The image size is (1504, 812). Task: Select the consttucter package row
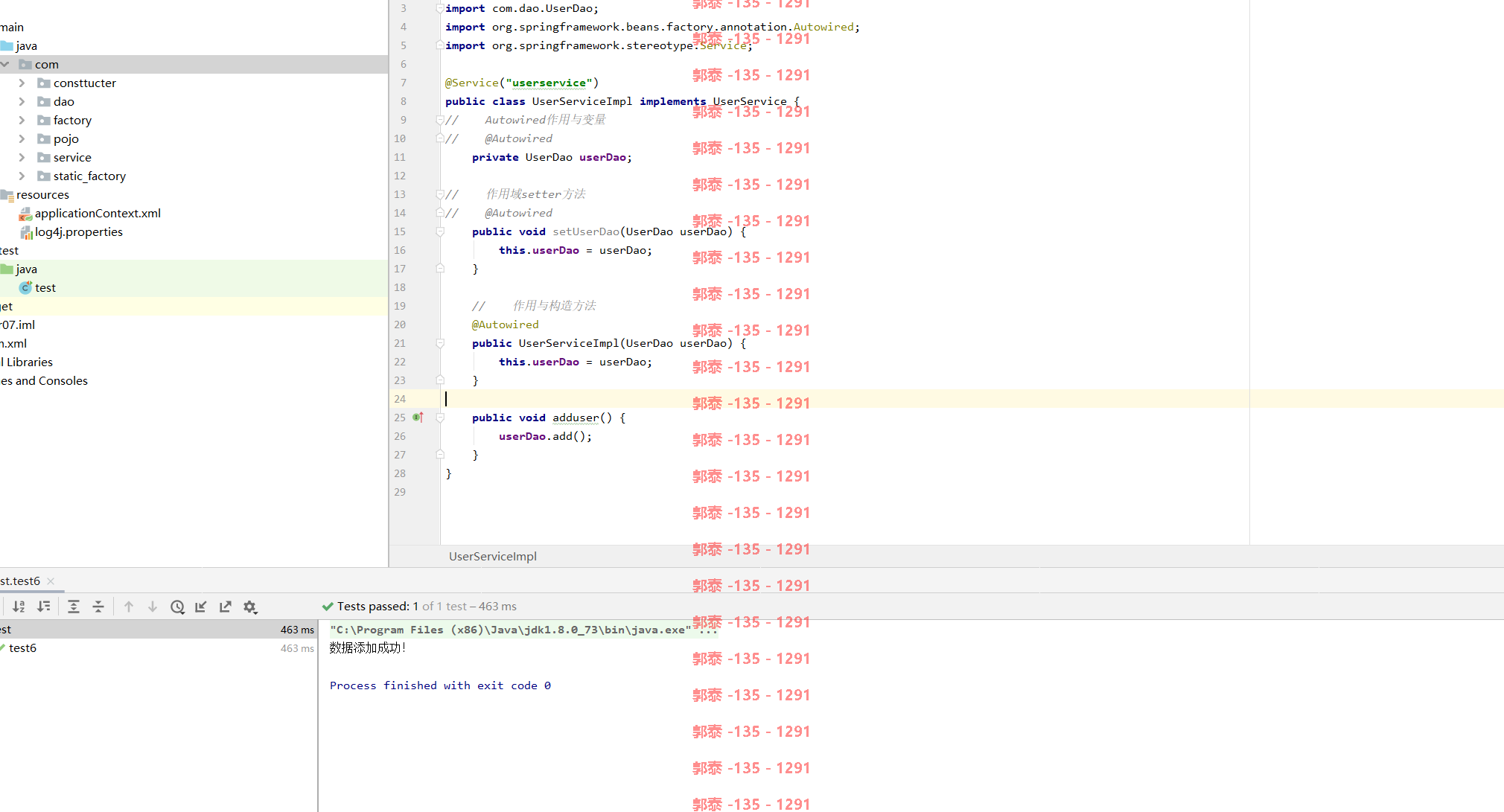(x=194, y=83)
